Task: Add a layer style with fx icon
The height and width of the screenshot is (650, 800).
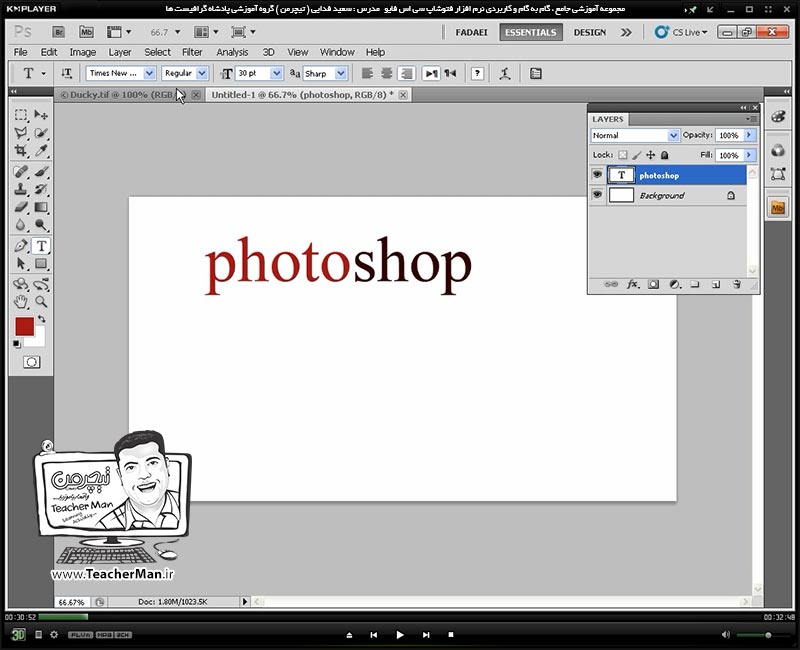Action: tap(633, 285)
